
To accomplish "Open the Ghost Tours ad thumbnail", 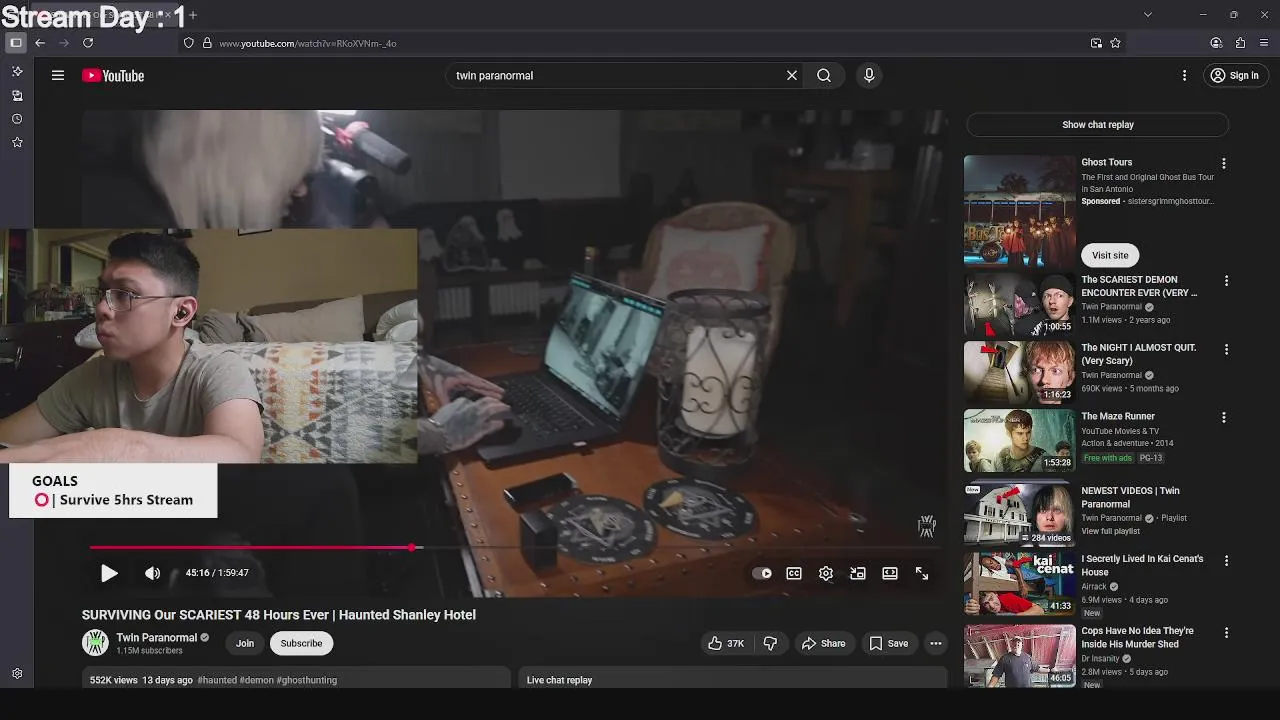I will 1020,210.
